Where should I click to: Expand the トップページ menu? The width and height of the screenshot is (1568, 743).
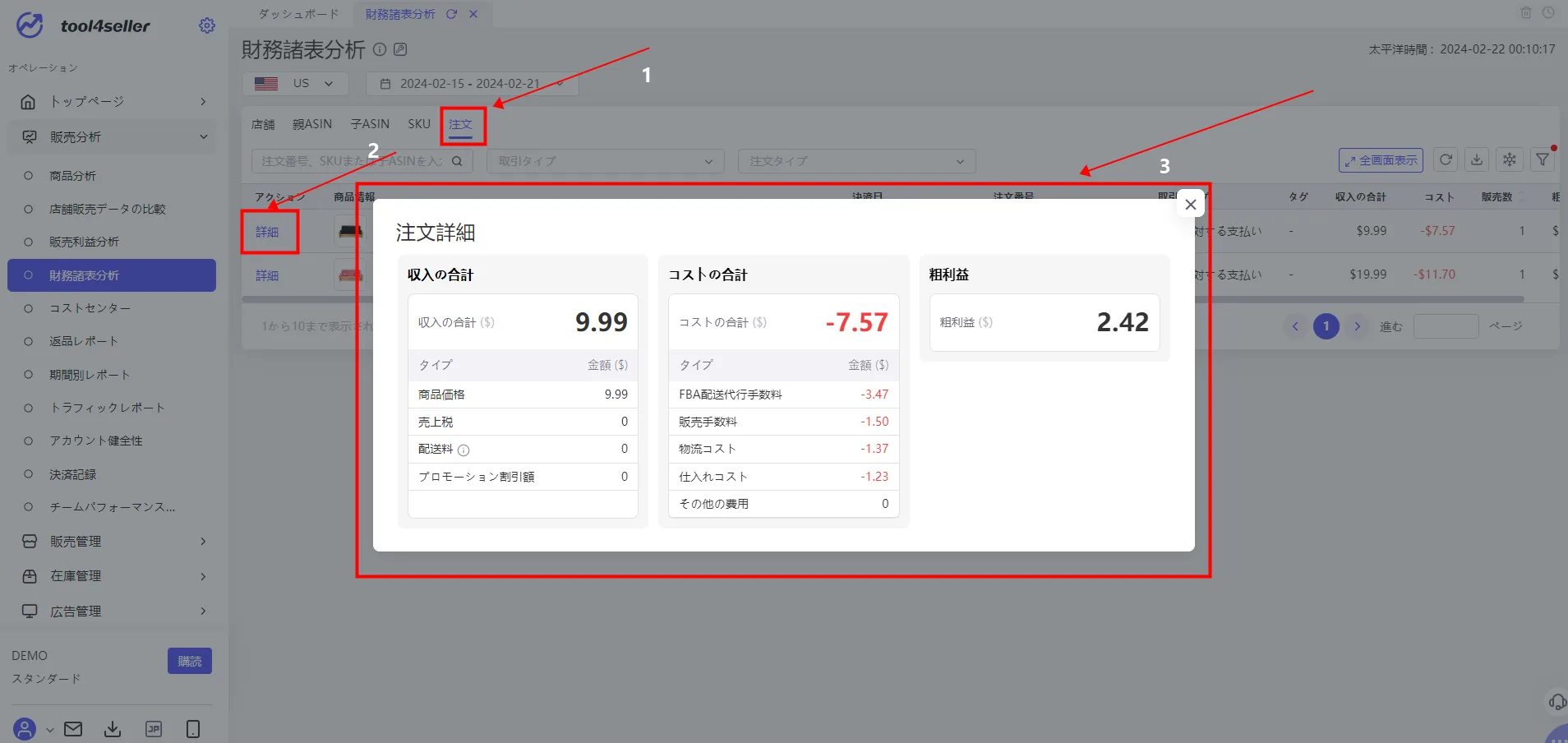click(112, 101)
